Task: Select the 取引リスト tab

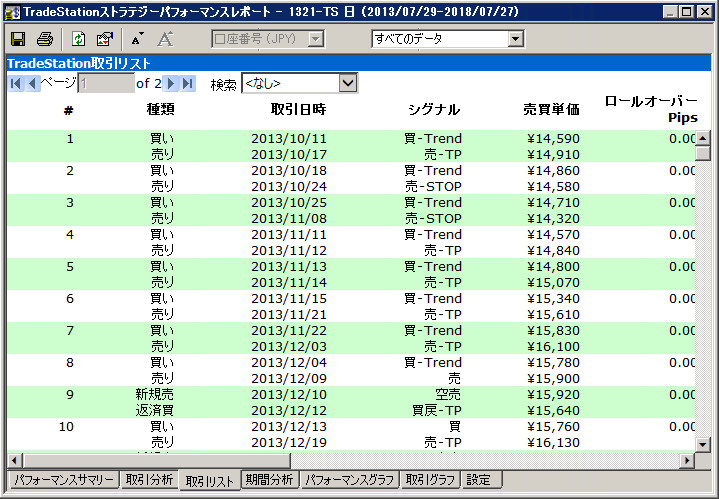Action: [x=210, y=481]
